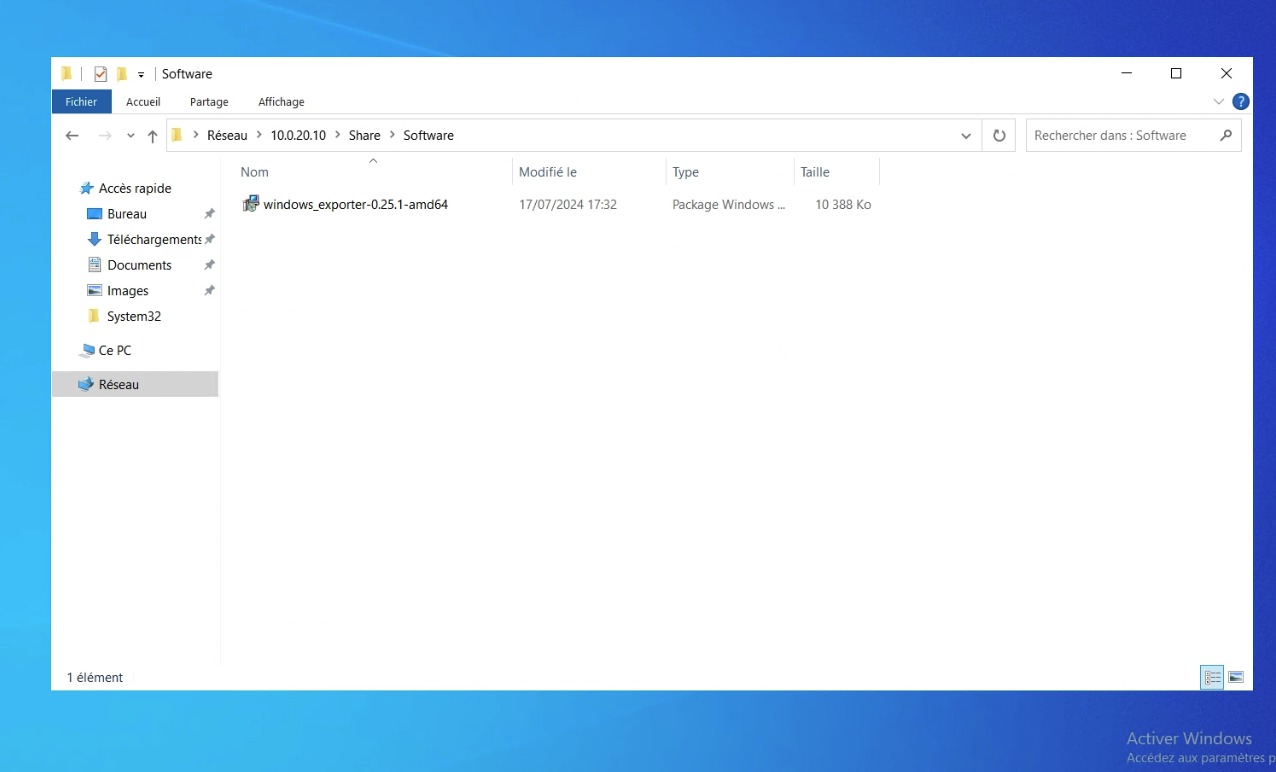
Task: Click the New Folder icon in title bar
Action: click(x=122, y=74)
